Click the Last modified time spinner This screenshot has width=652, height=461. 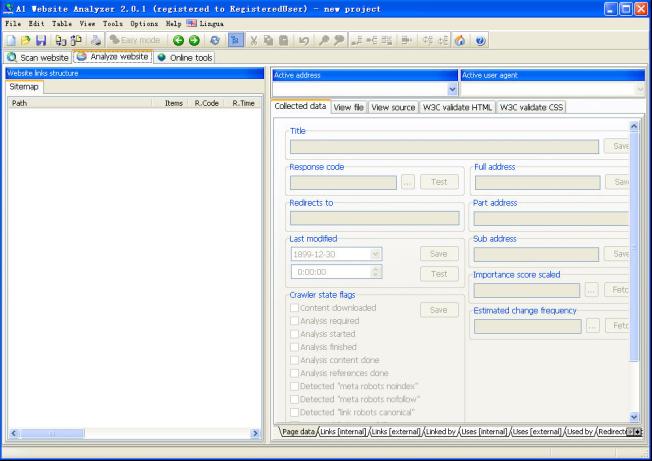376,272
